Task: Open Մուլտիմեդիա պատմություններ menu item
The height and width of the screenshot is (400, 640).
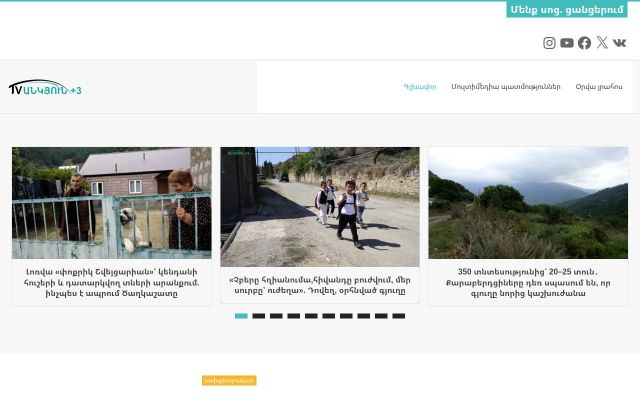Action: point(506,87)
